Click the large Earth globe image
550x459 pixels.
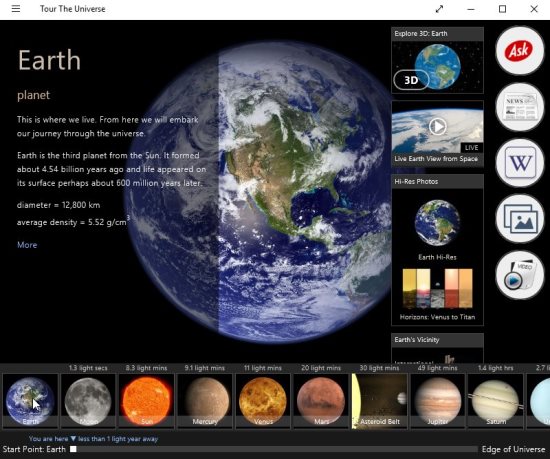coord(260,192)
